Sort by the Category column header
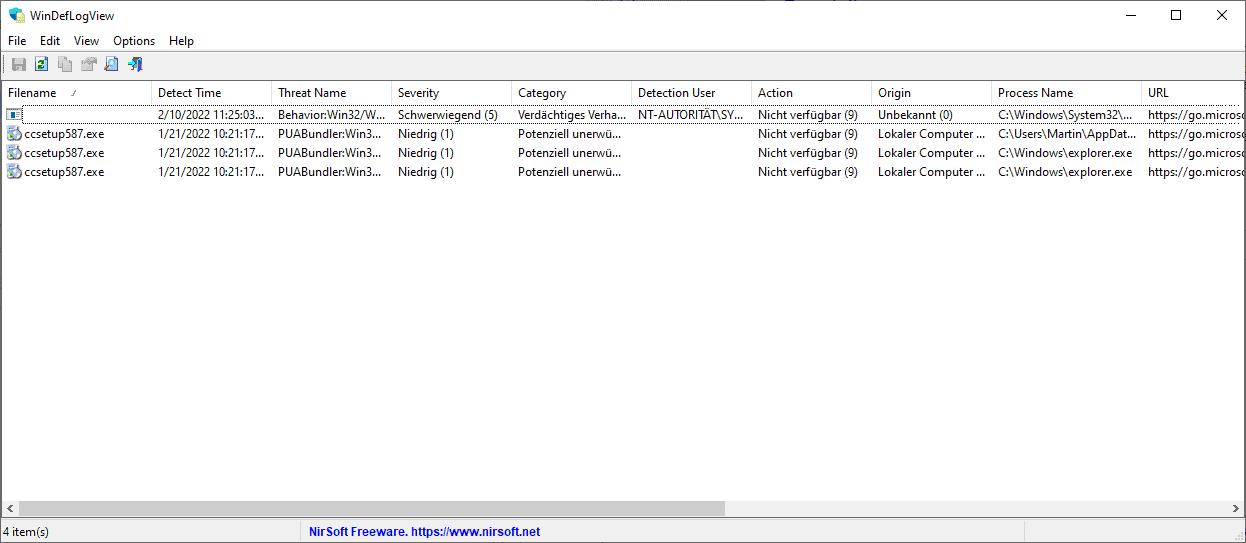 click(572, 93)
